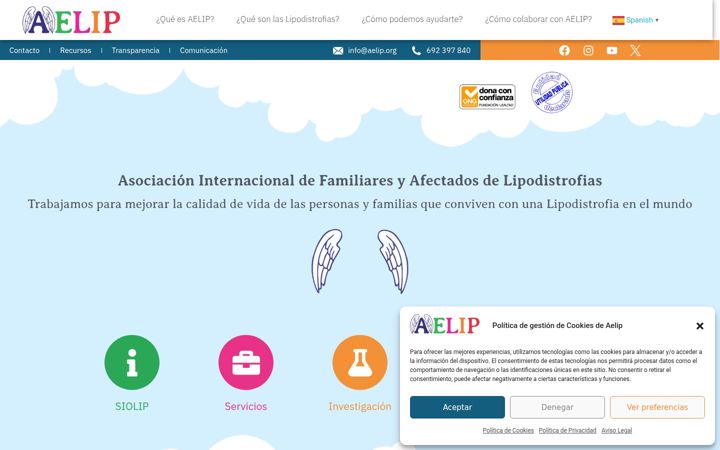720x450 pixels.
Task: Go to the Contacto page
Action: (24, 51)
